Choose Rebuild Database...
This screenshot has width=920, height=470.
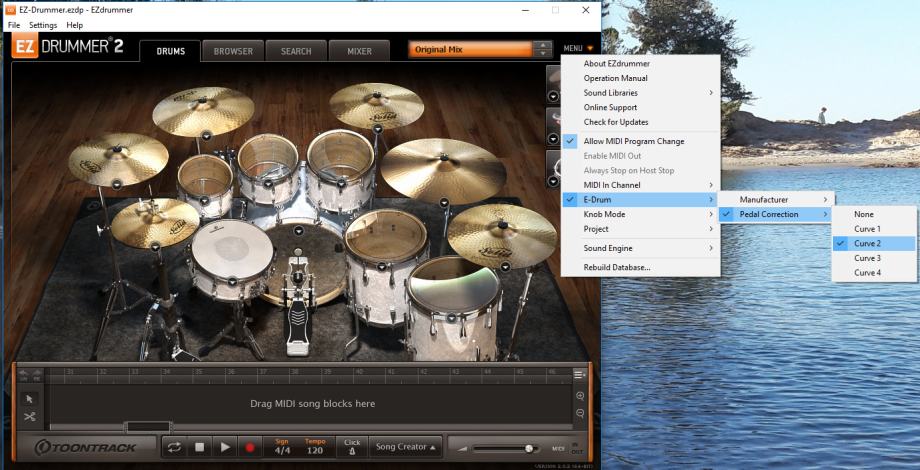tap(641, 268)
